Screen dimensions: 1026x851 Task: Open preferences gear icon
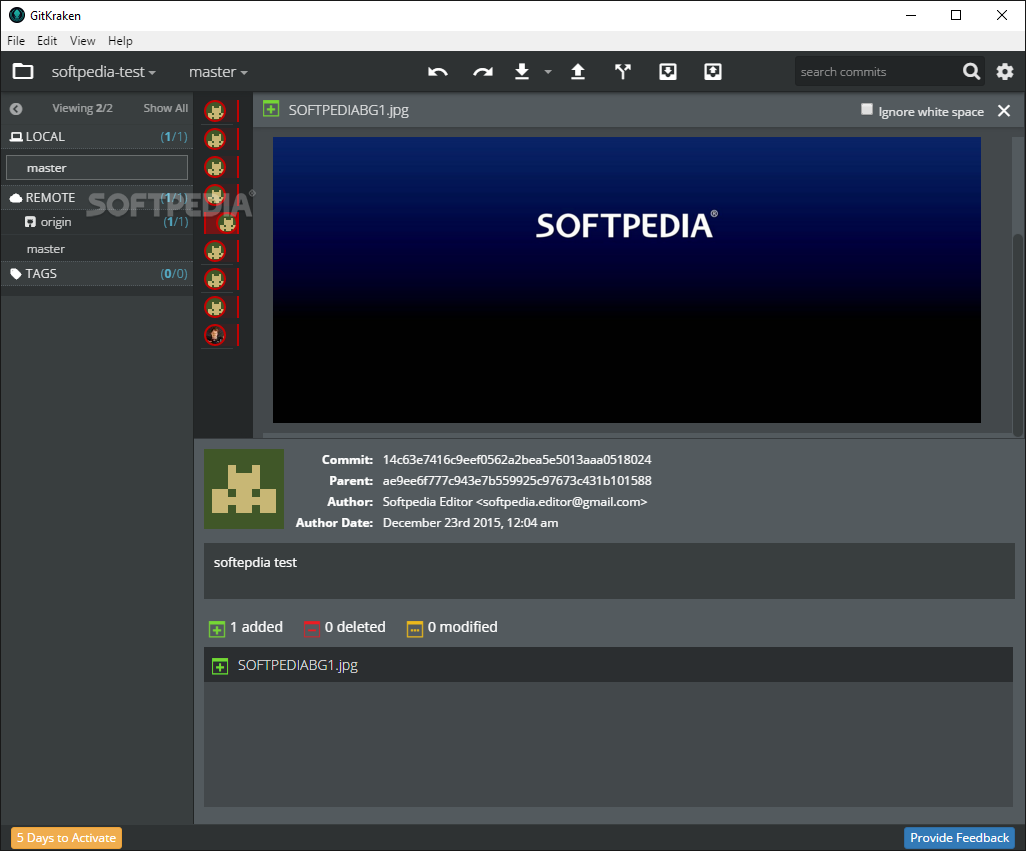(1005, 71)
